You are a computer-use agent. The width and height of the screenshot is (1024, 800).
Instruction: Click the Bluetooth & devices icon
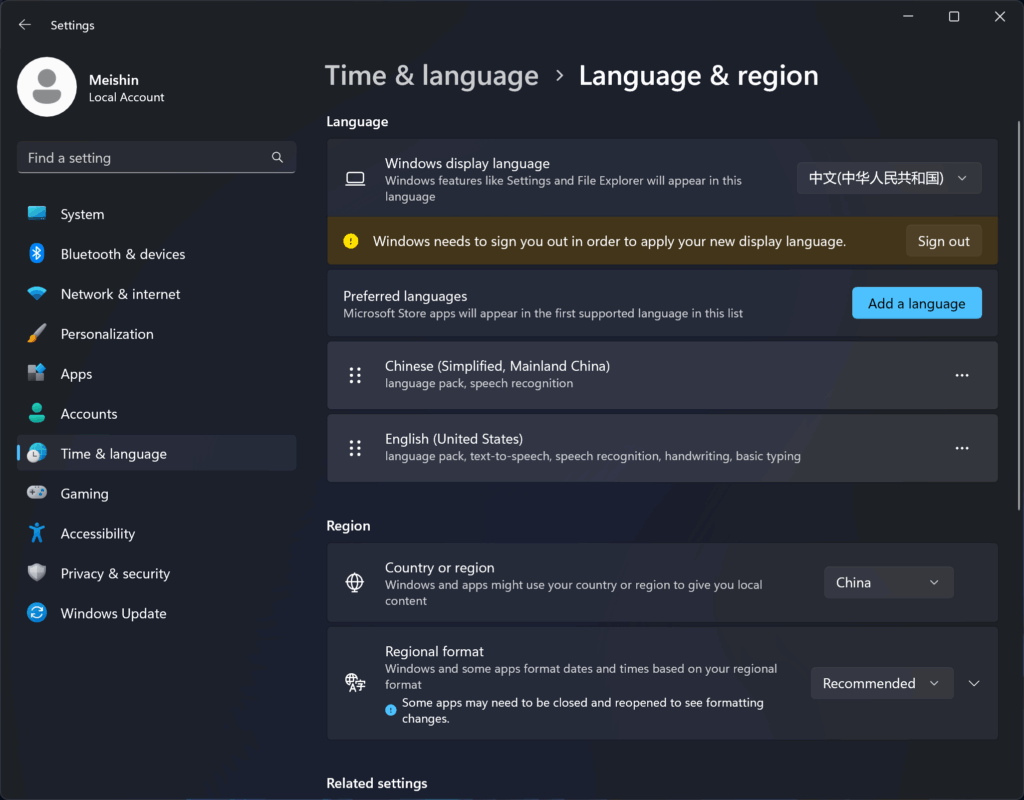pyautogui.click(x=37, y=254)
